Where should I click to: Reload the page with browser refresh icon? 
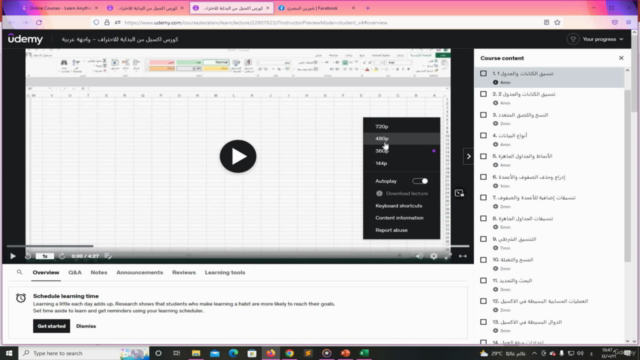[39, 22]
